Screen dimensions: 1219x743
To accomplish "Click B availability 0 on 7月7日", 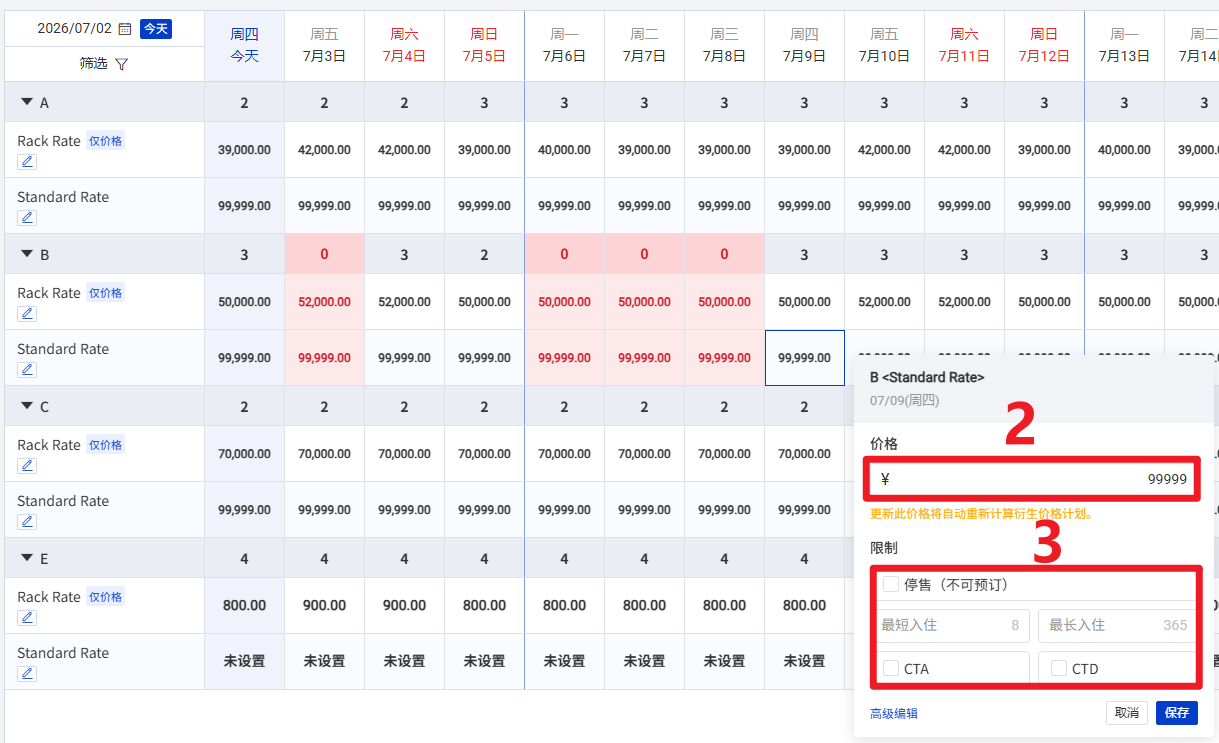I will [x=644, y=254].
